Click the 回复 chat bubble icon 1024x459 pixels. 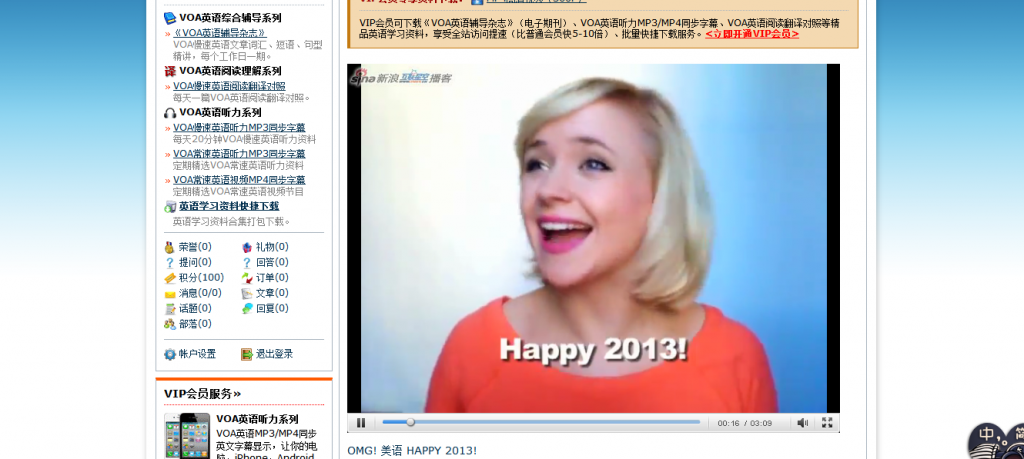click(x=247, y=309)
